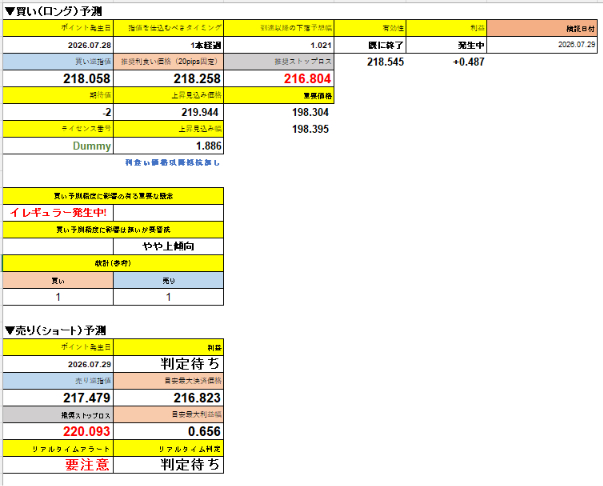Viewport: 603px width, 486px height.
Task: Select the '1' cell under 売り
Action: [x=168, y=297]
